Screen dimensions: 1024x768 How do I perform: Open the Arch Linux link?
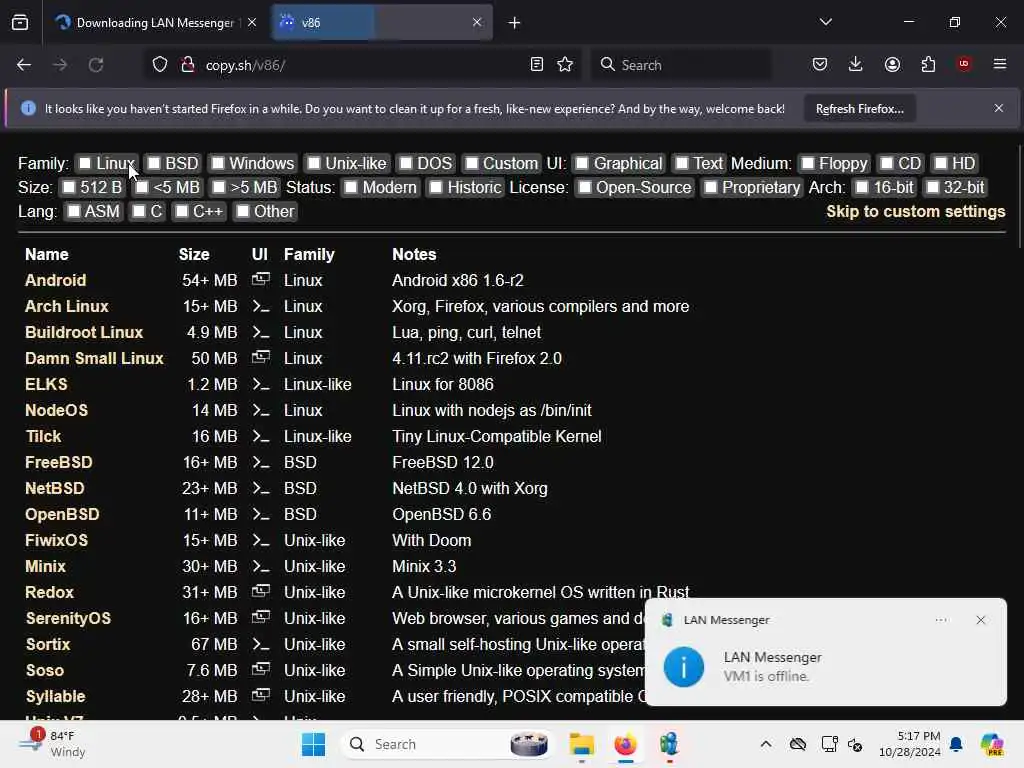click(67, 306)
